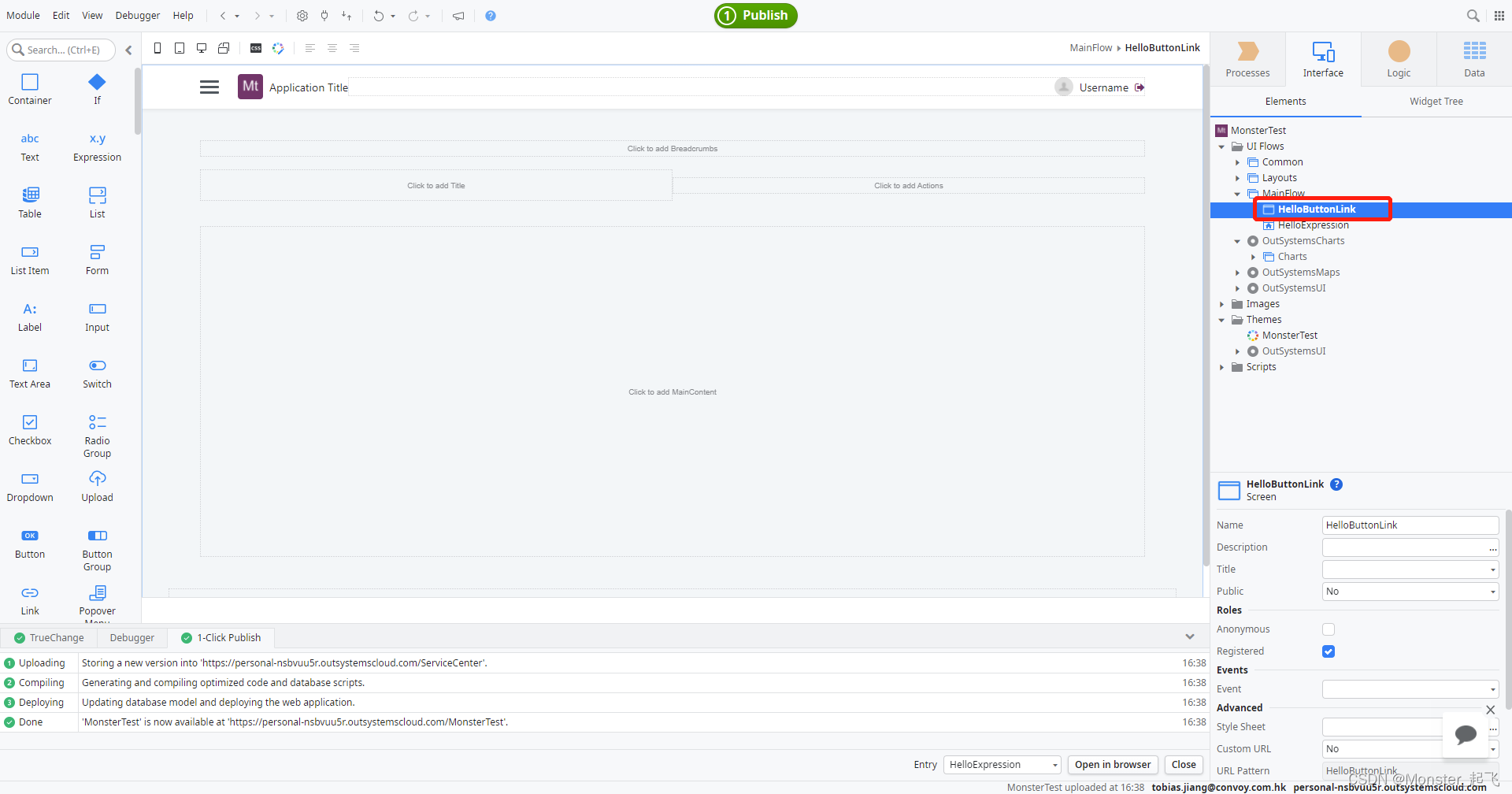Viewport: 1512px width, 794px height.
Task: Open the apps grid icon
Action: click(x=1499, y=16)
